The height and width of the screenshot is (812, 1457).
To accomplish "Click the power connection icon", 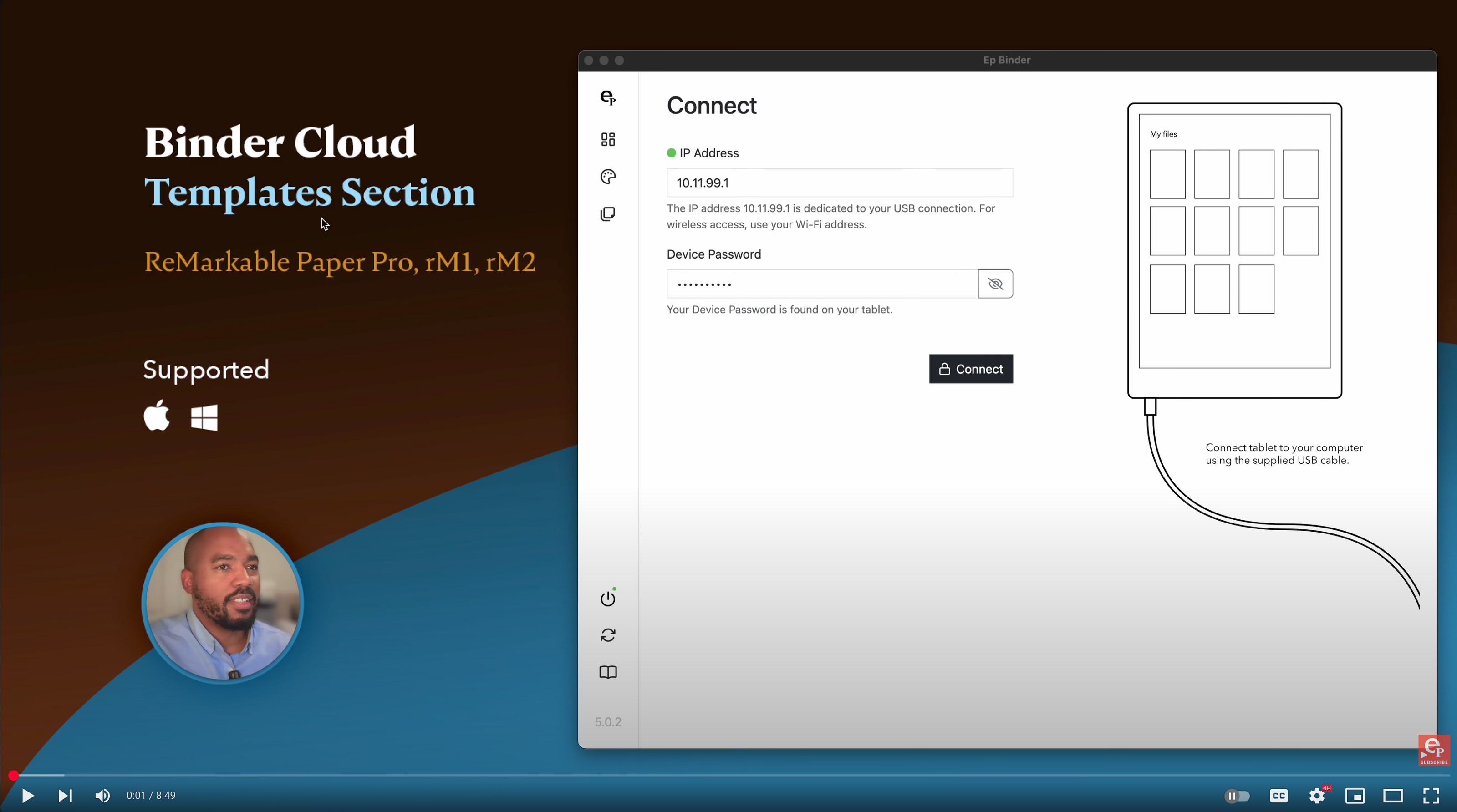I will 608,598.
